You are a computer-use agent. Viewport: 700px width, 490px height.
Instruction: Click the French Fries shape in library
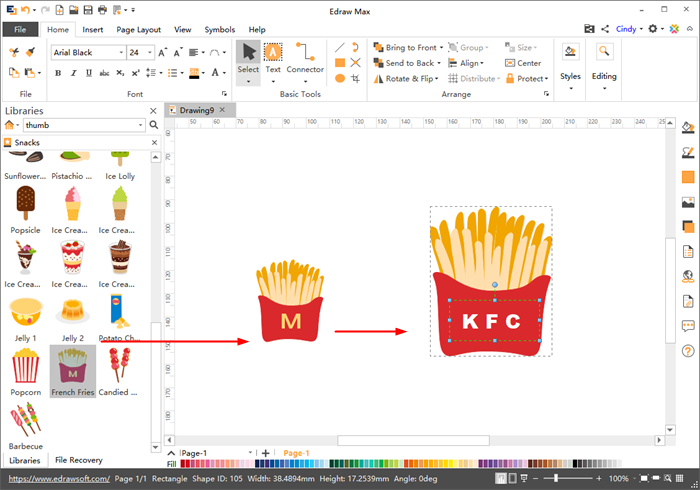click(74, 369)
